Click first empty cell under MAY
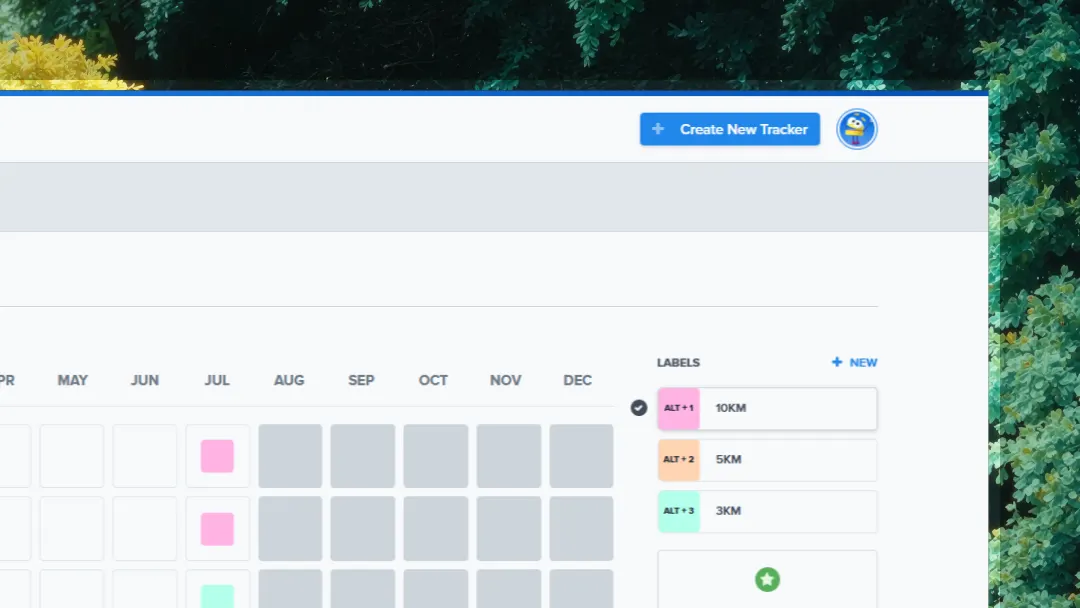Viewport: 1080px width, 608px height. click(72, 456)
